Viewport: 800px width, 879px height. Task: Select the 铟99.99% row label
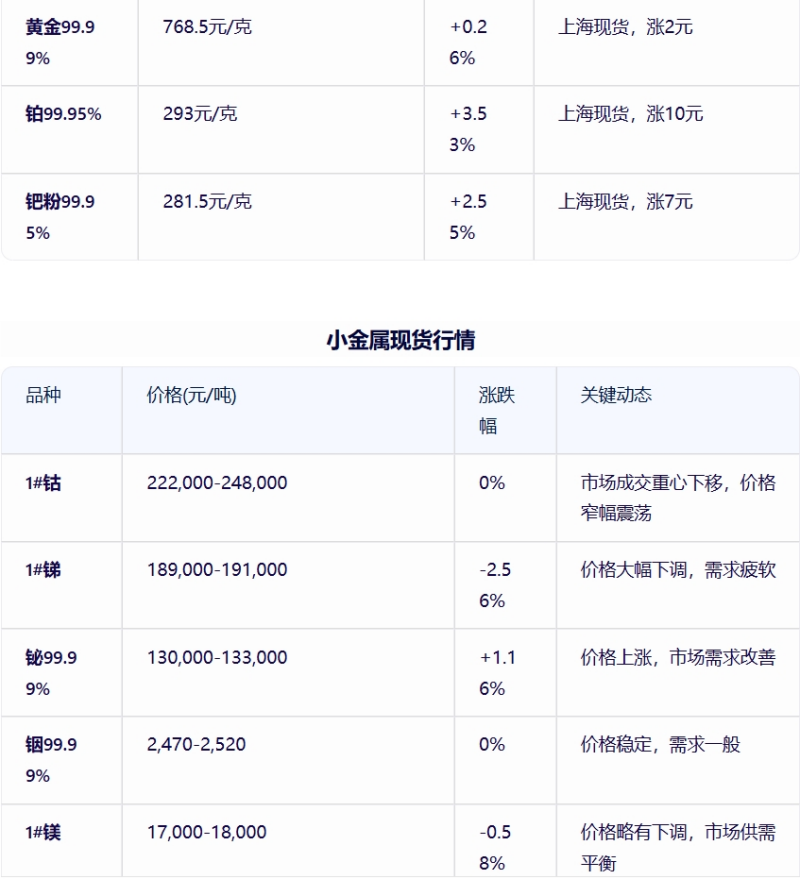point(51,760)
